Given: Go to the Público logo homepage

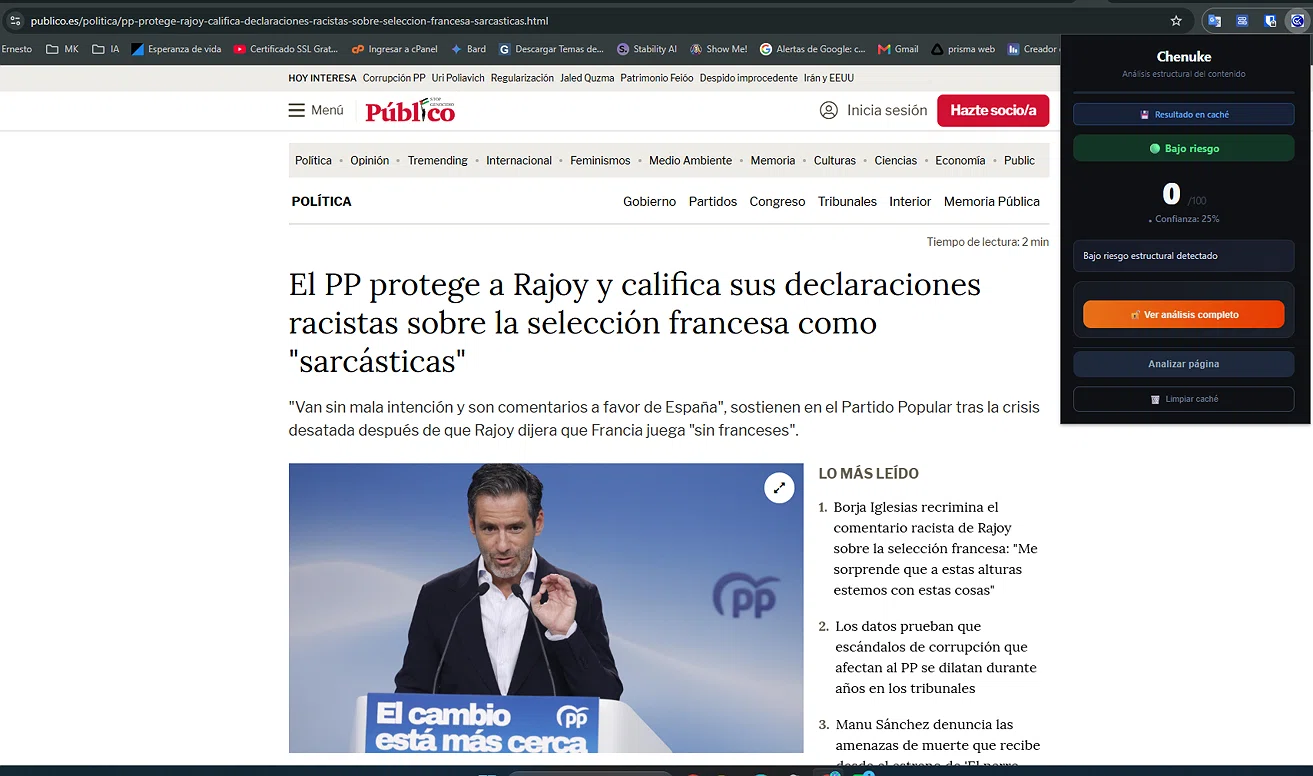Looking at the screenshot, I should pos(410,110).
